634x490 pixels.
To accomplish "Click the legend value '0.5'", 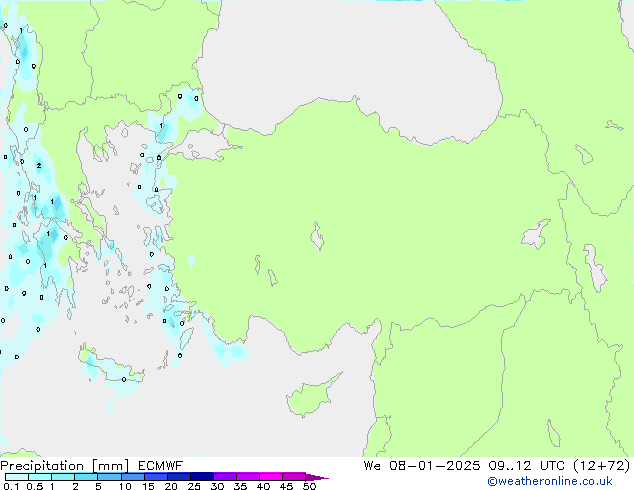I will click(34, 486).
